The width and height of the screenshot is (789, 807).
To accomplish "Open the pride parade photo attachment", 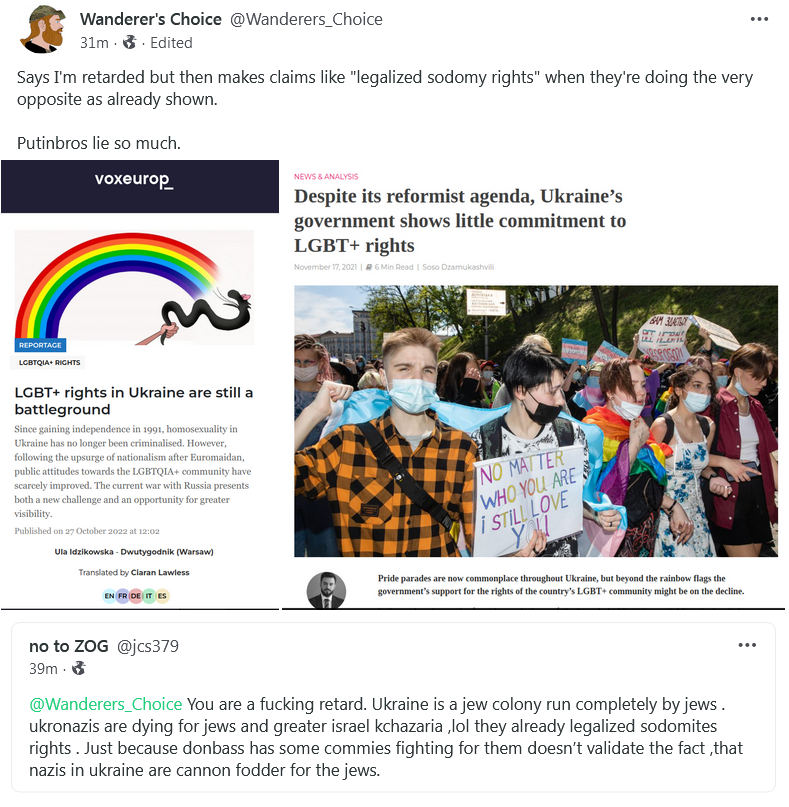I will click(x=536, y=421).
